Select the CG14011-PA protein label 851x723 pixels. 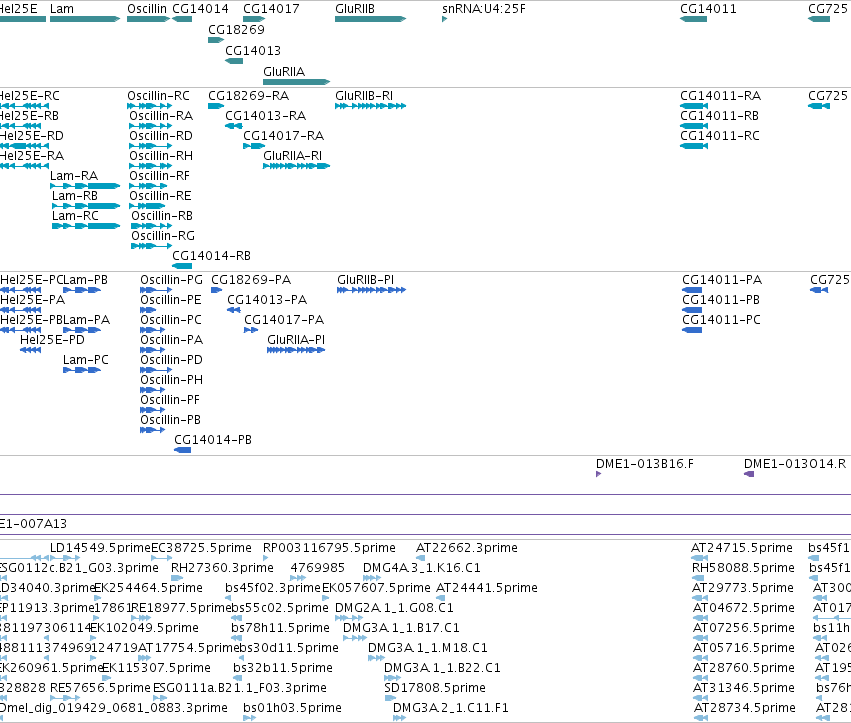coord(722,280)
